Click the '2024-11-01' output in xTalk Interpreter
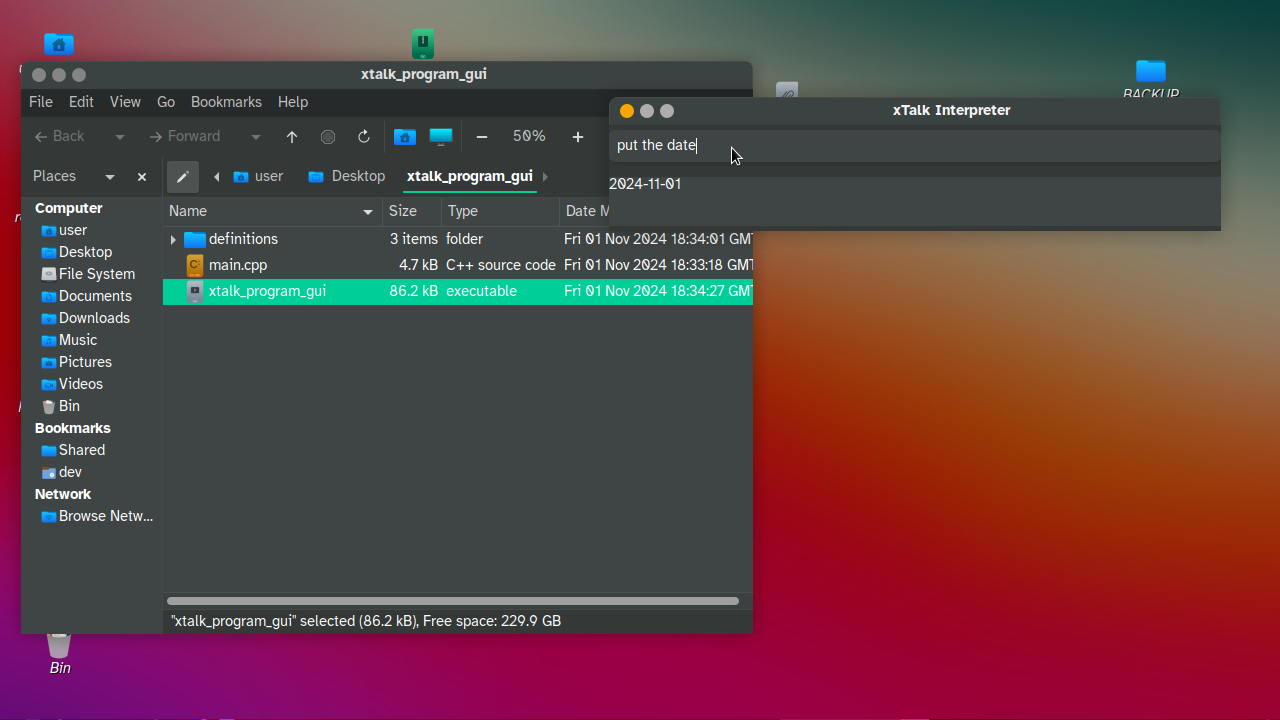 (x=646, y=184)
